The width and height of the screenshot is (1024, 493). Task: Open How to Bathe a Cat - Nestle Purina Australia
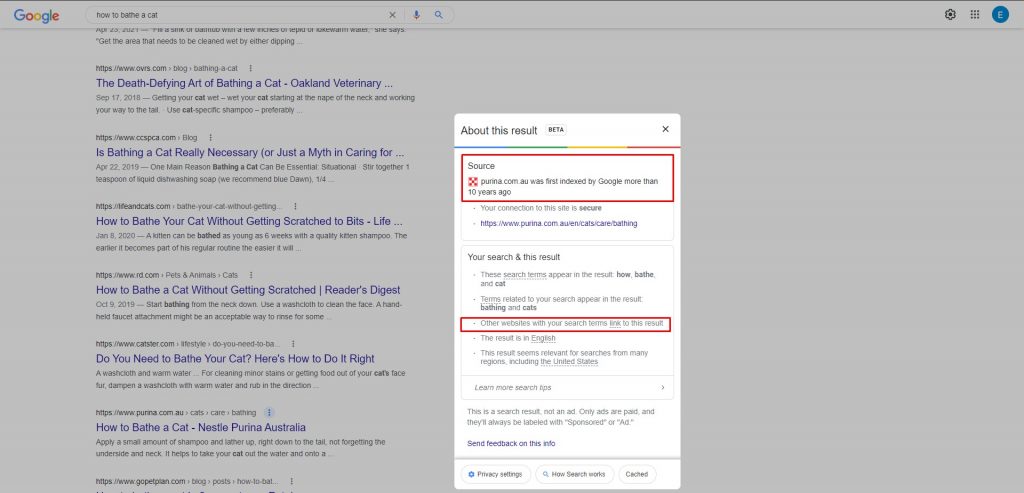pyautogui.click(x=200, y=428)
